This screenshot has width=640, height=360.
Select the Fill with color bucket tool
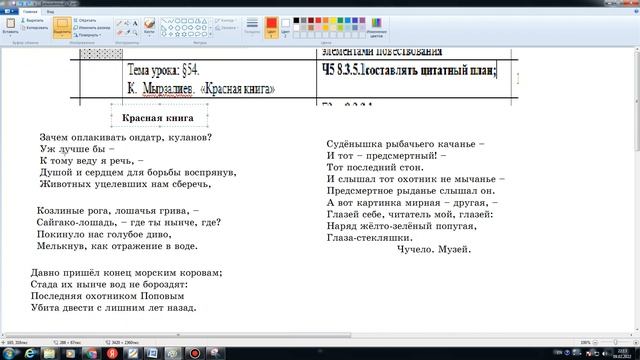(127, 23)
